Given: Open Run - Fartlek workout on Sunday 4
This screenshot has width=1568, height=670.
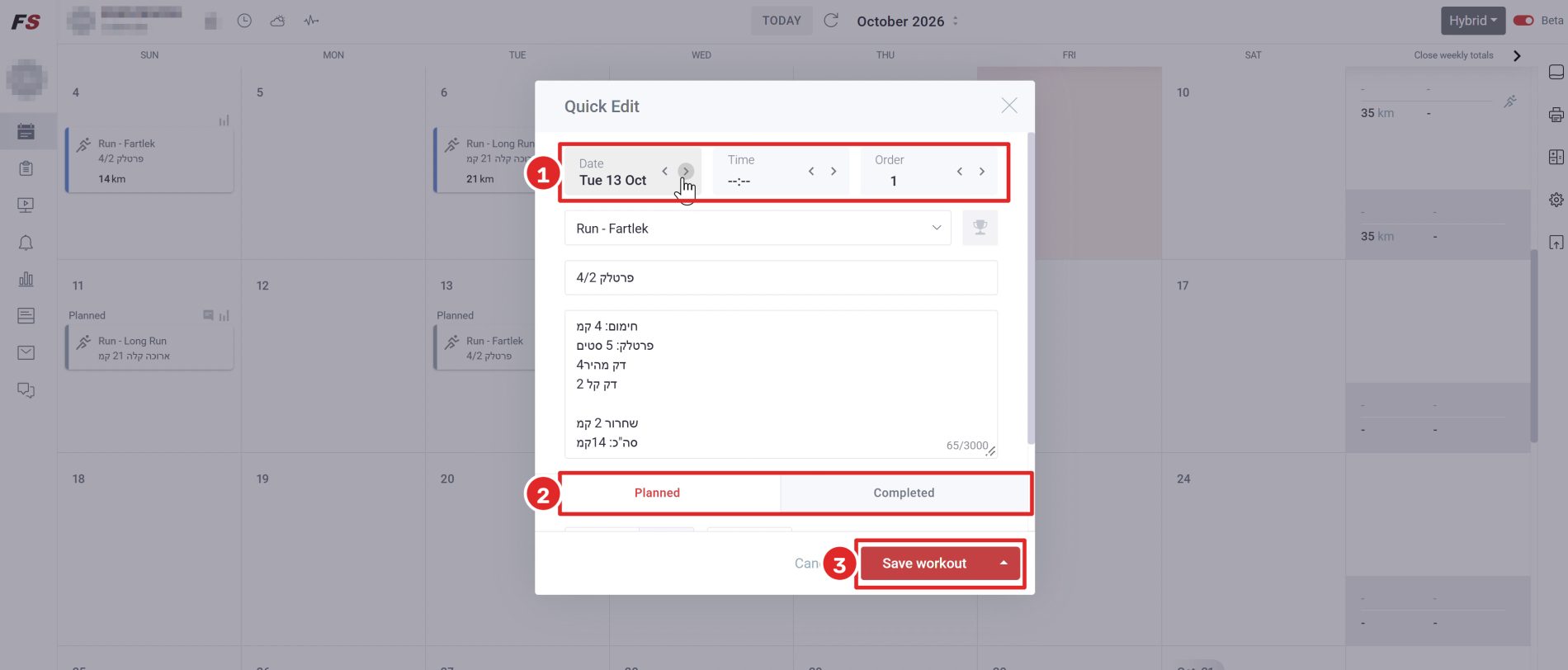Looking at the screenshot, I should click(x=149, y=160).
